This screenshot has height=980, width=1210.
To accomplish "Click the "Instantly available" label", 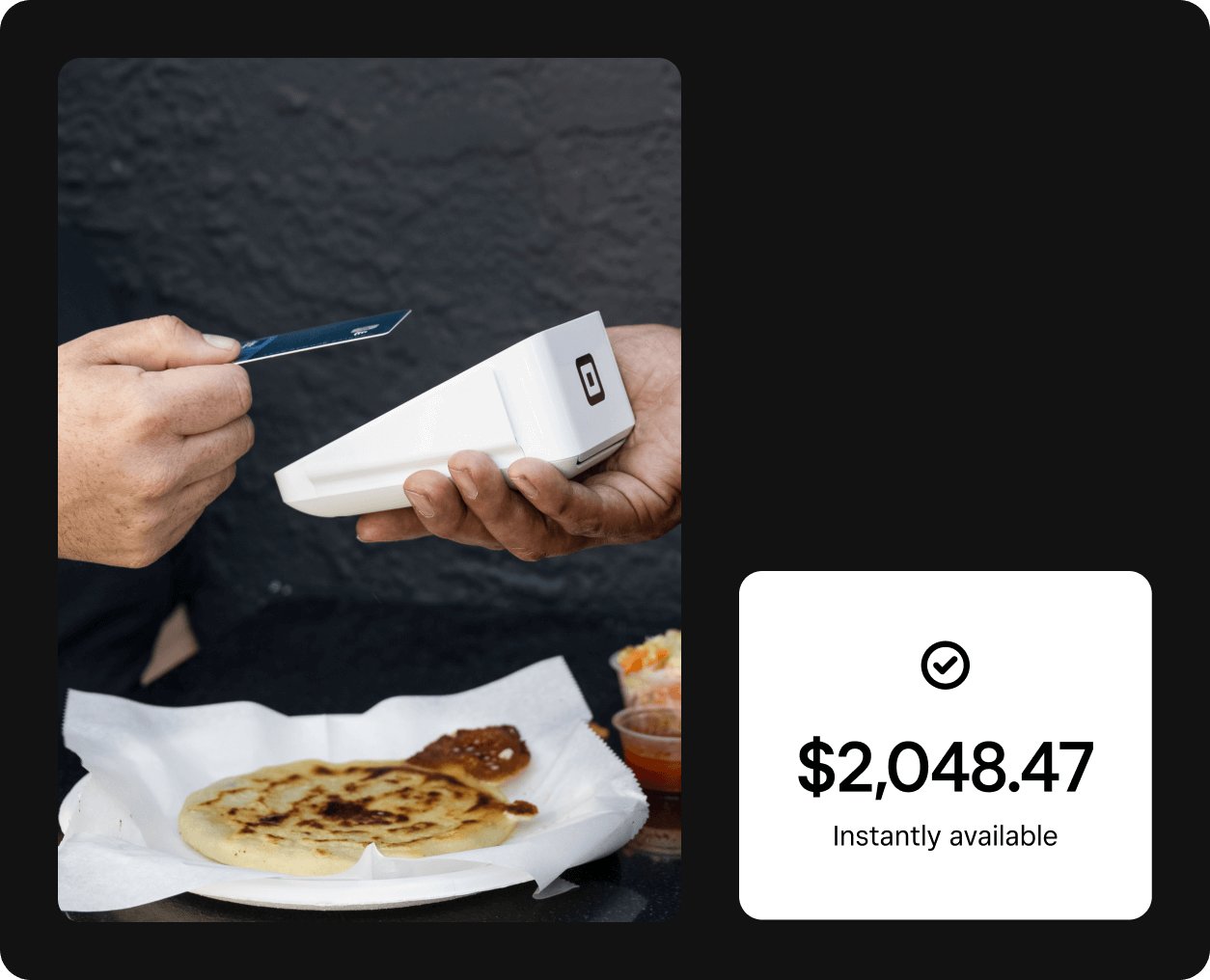I will pos(945,836).
